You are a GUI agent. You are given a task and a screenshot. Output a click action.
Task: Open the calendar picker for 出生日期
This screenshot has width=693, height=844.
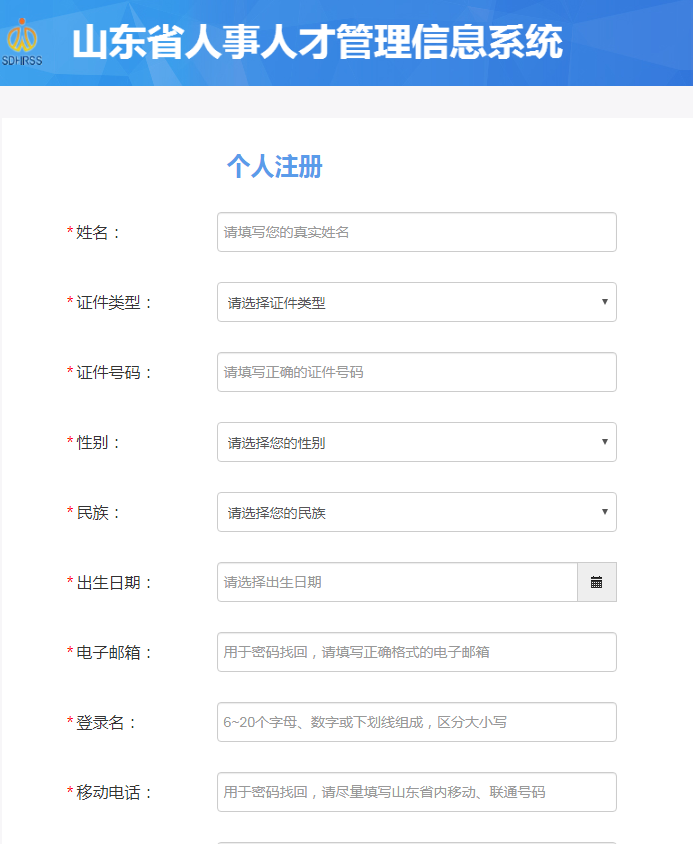click(x=596, y=582)
